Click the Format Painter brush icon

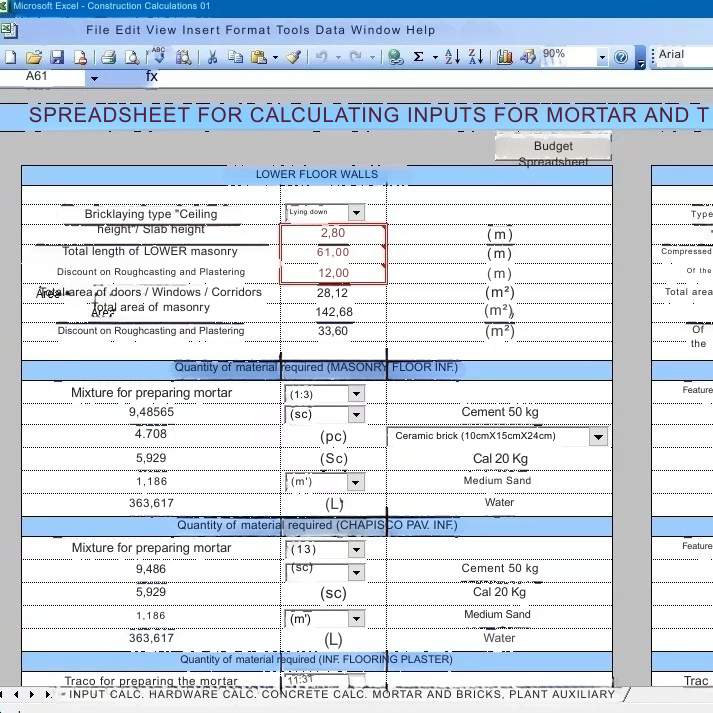293,57
